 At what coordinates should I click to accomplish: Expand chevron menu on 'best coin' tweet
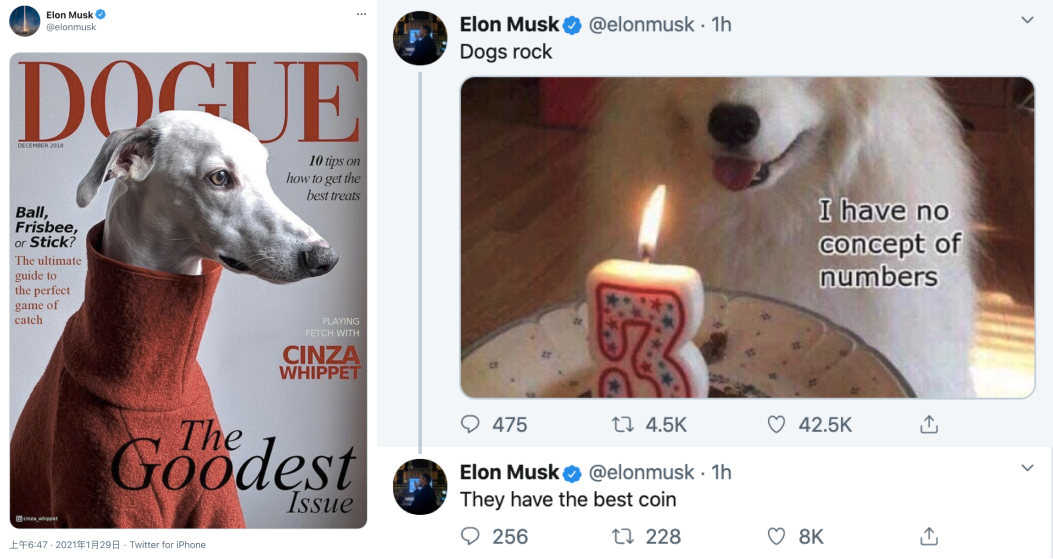point(1027,468)
